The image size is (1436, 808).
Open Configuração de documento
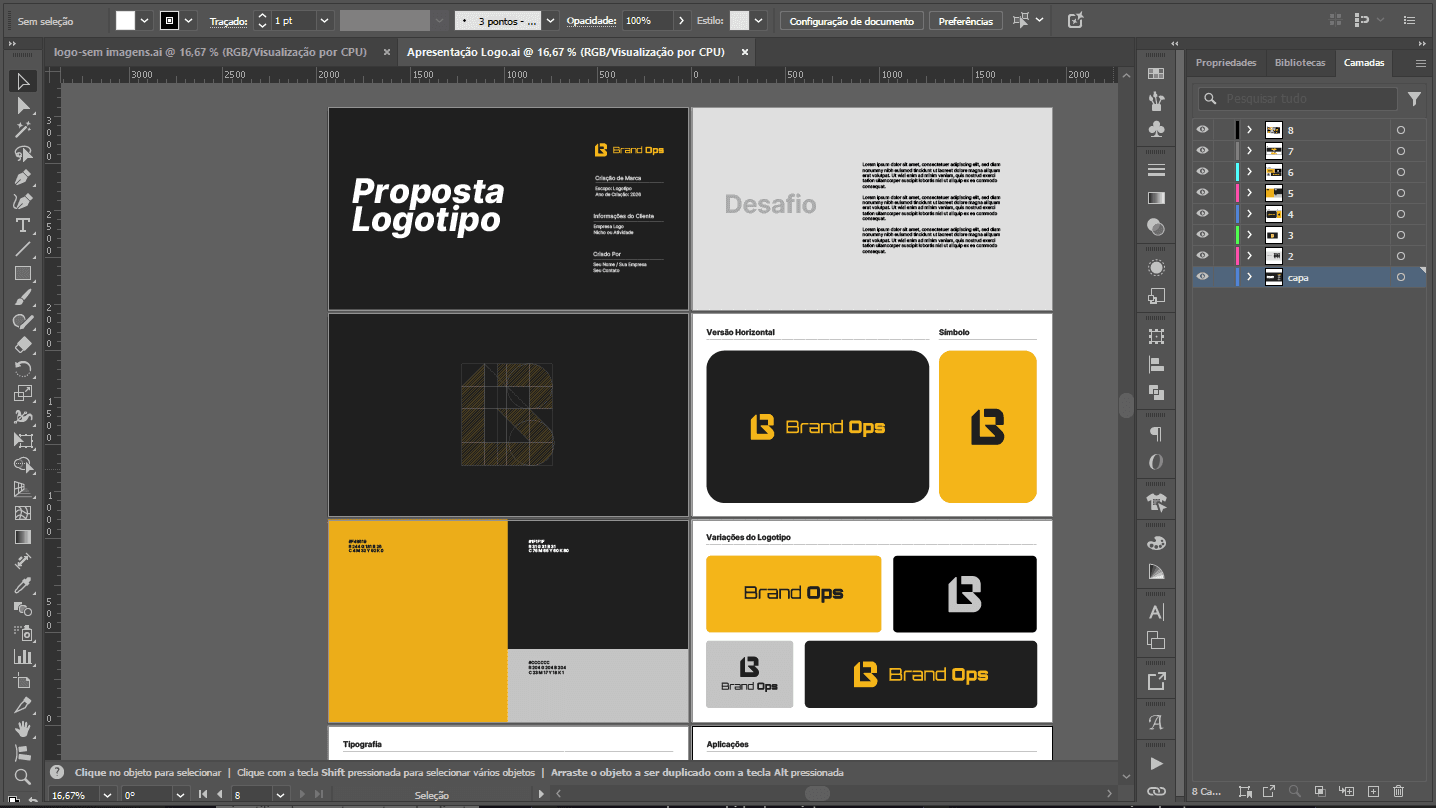pos(851,19)
